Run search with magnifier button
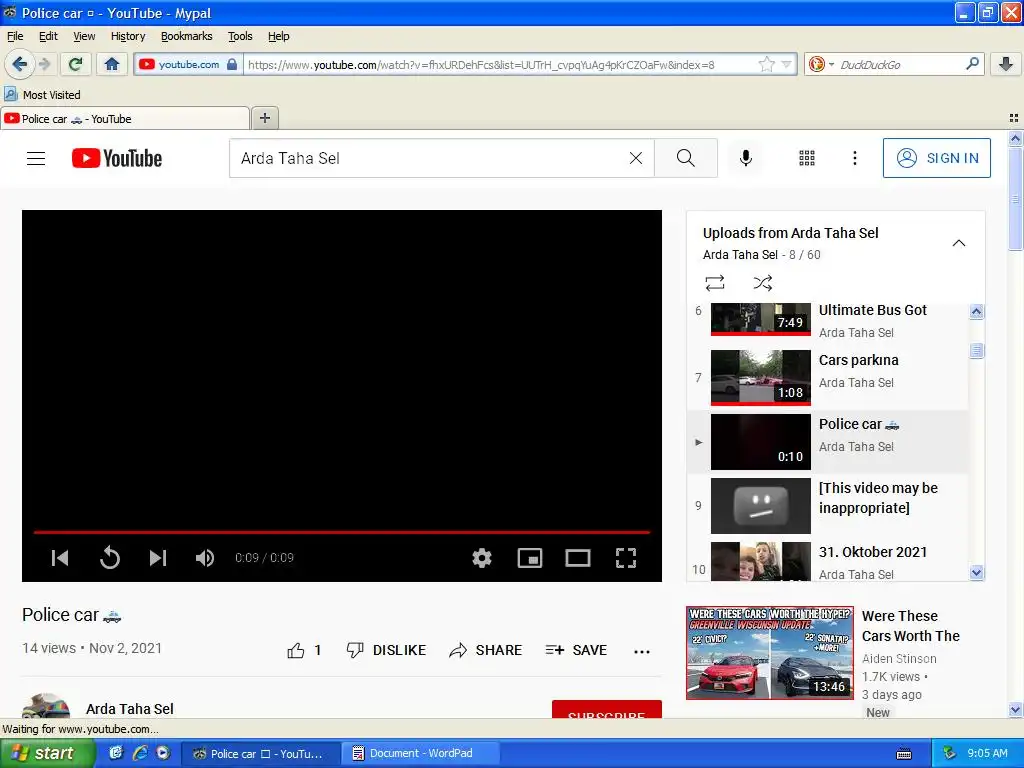 pyautogui.click(x=686, y=158)
